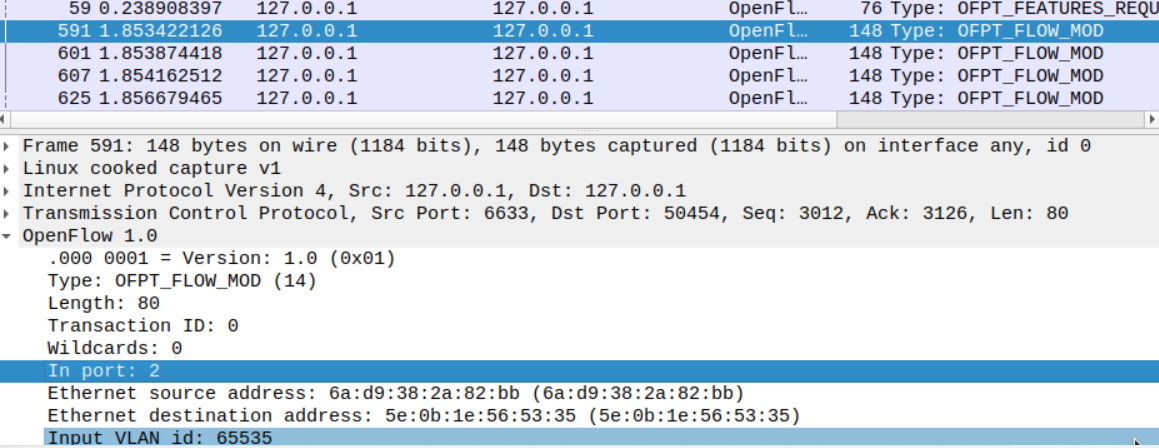Expand the Frame 591 details section

9,146
